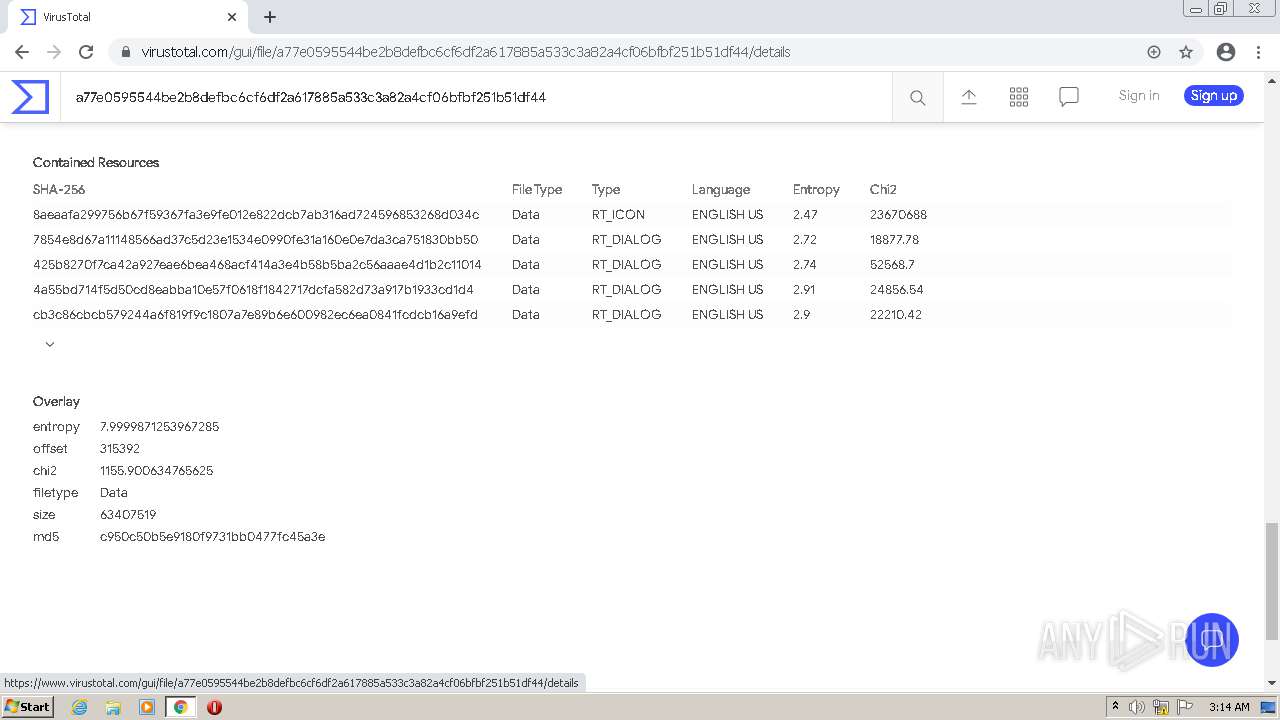
Task: Click hash starting 425b8270f7ca42a9
Action: tap(257, 264)
